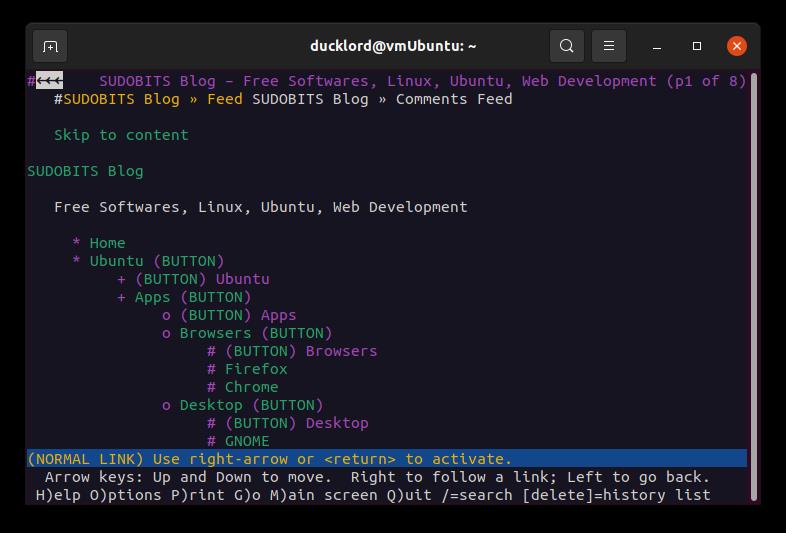This screenshot has width=786, height=533.
Task: Click the Chrome link
Action: point(251,387)
